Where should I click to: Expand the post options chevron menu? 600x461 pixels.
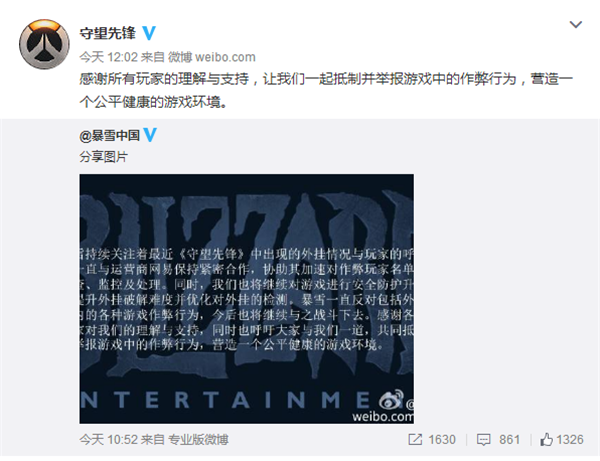tap(576, 25)
